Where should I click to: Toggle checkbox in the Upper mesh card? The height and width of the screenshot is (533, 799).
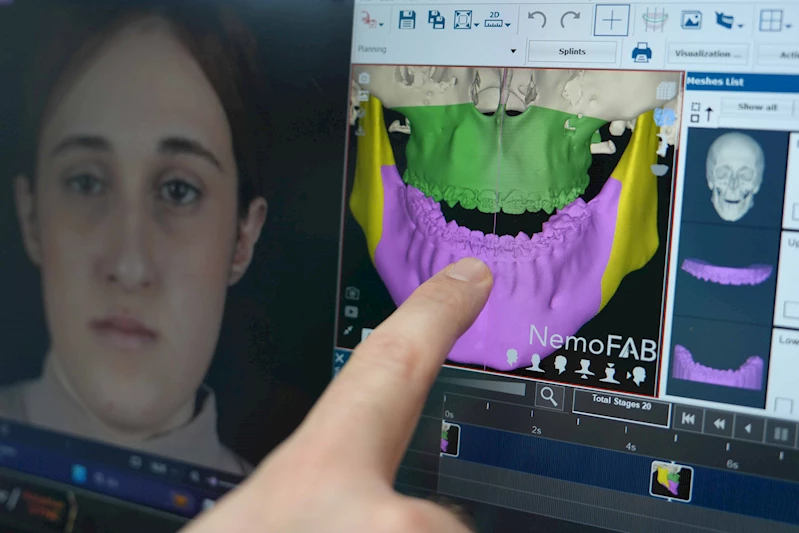click(792, 308)
